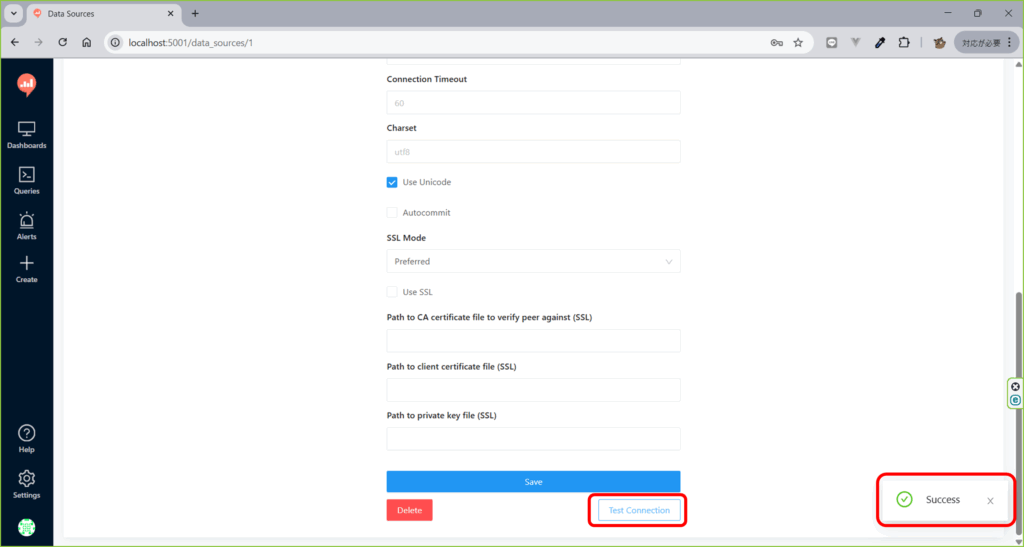
Task: Dismiss the Success notification
Action: click(990, 500)
